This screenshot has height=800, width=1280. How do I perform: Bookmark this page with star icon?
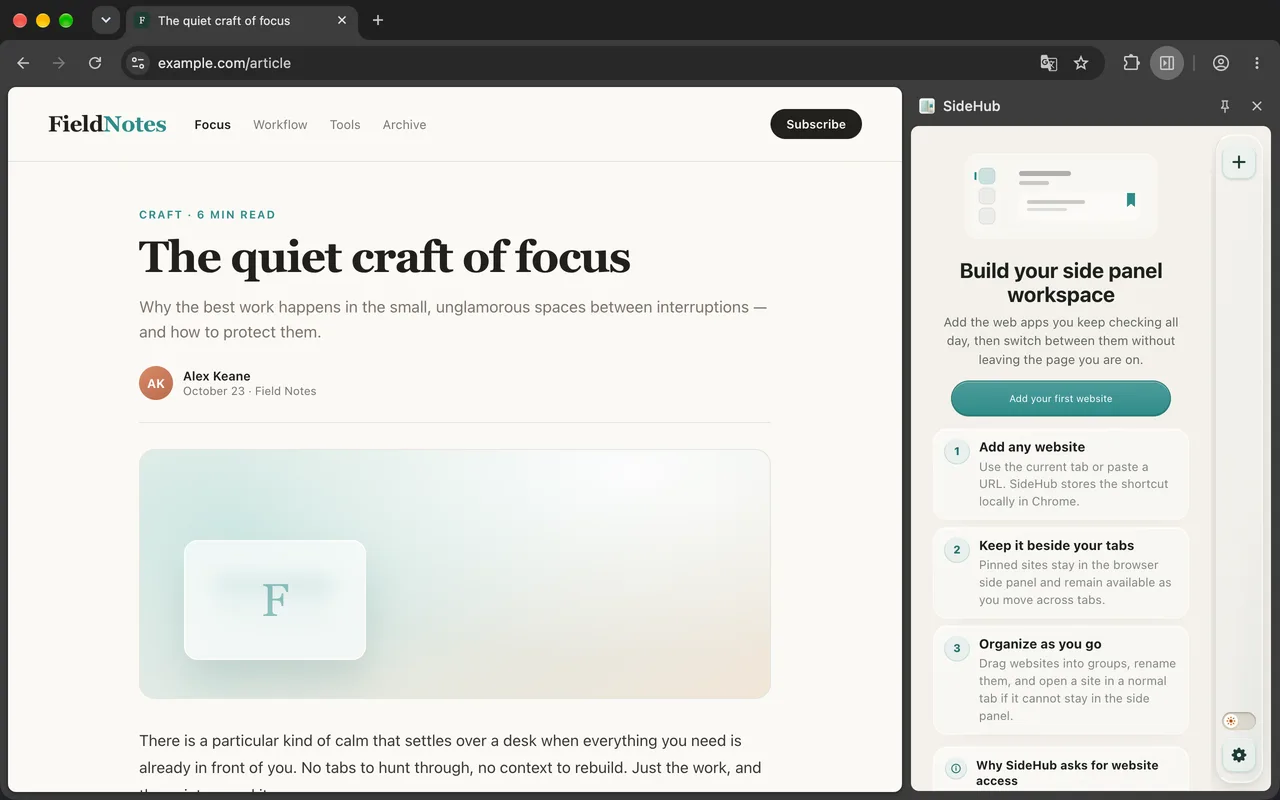1081,63
